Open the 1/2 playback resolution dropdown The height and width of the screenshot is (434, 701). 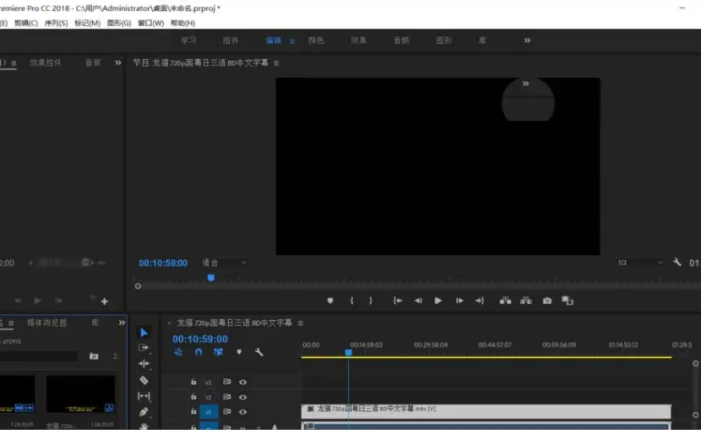639,263
